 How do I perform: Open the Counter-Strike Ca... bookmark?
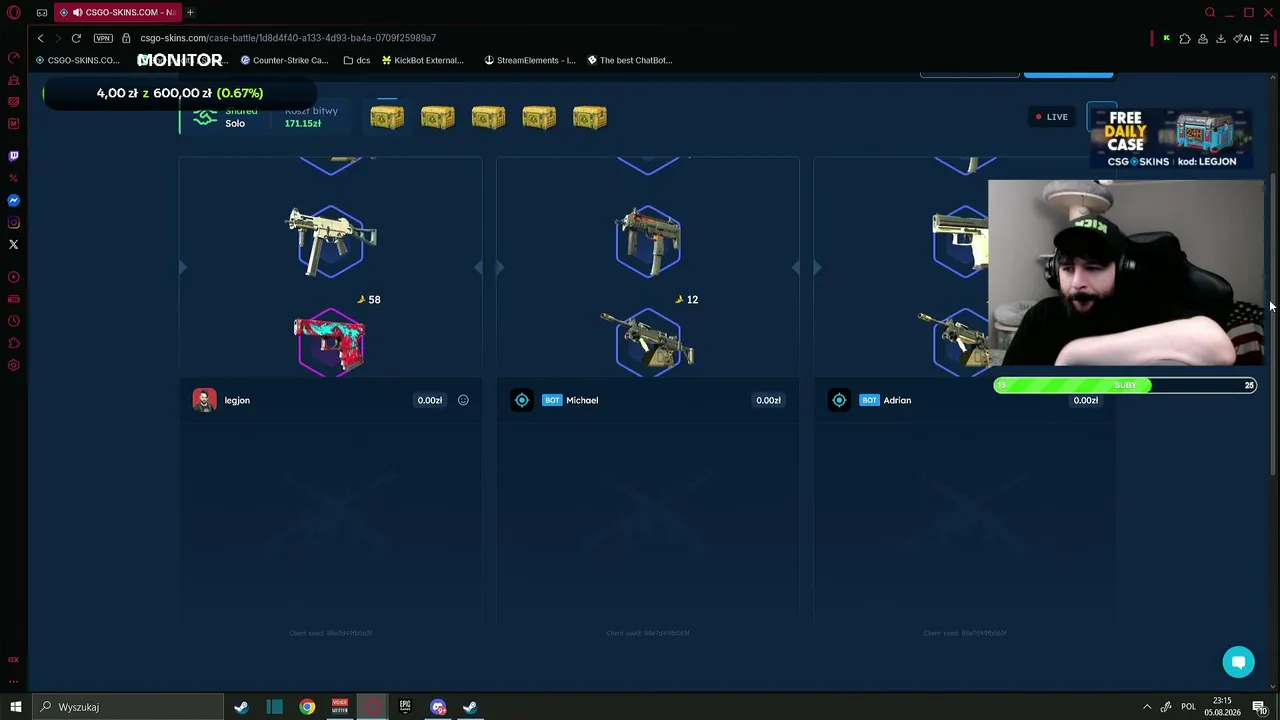284,60
